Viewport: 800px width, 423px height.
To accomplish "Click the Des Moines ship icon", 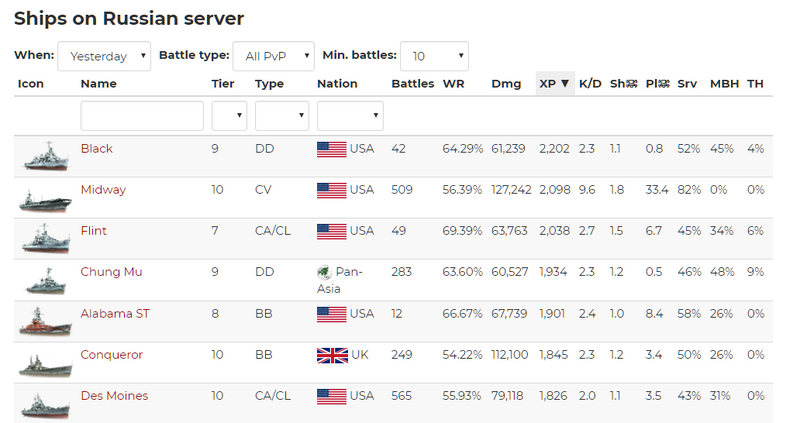I will click(x=45, y=405).
